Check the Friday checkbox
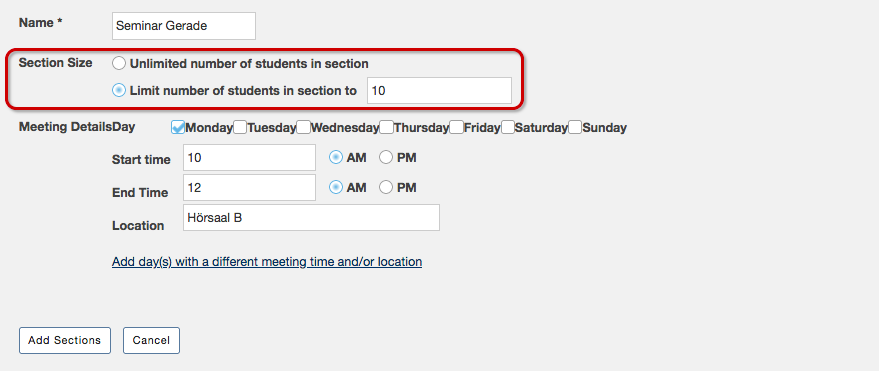879x371 pixels. [456, 128]
